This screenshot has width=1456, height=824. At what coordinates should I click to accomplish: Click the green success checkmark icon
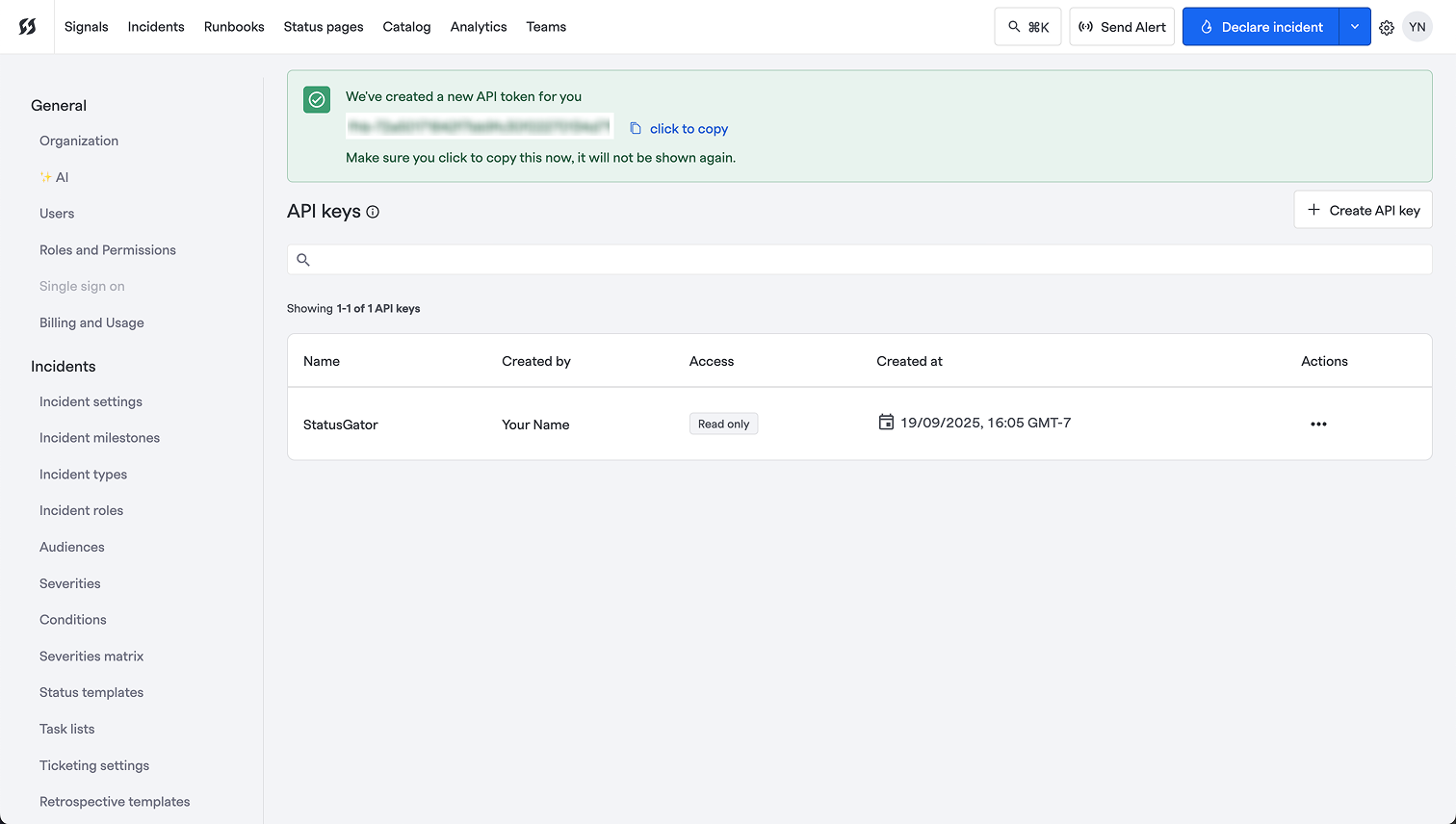coord(317,99)
